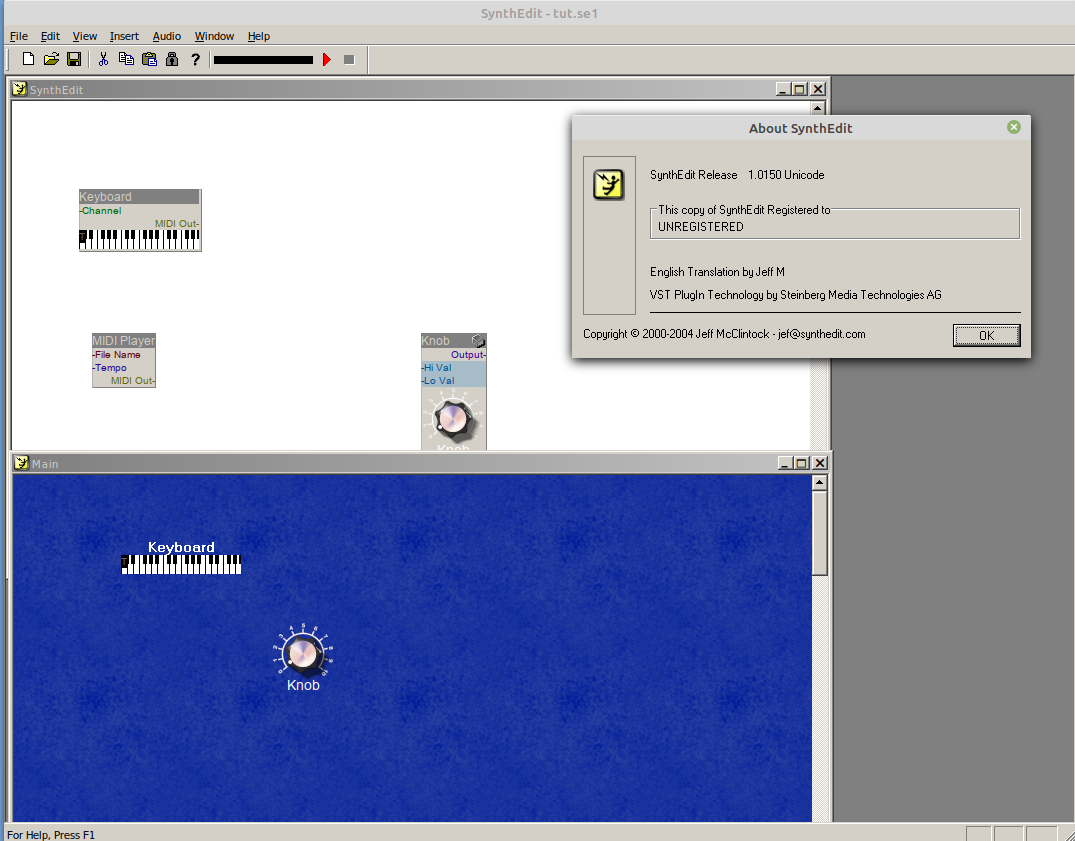Click the padlock icon in the toolbar
The image size is (1075, 841).
tap(172, 60)
